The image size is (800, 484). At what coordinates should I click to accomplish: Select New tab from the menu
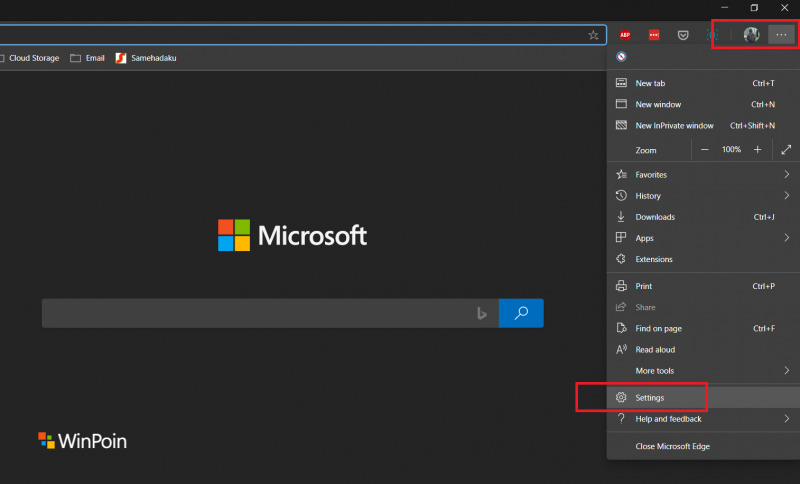(x=703, y=83)
